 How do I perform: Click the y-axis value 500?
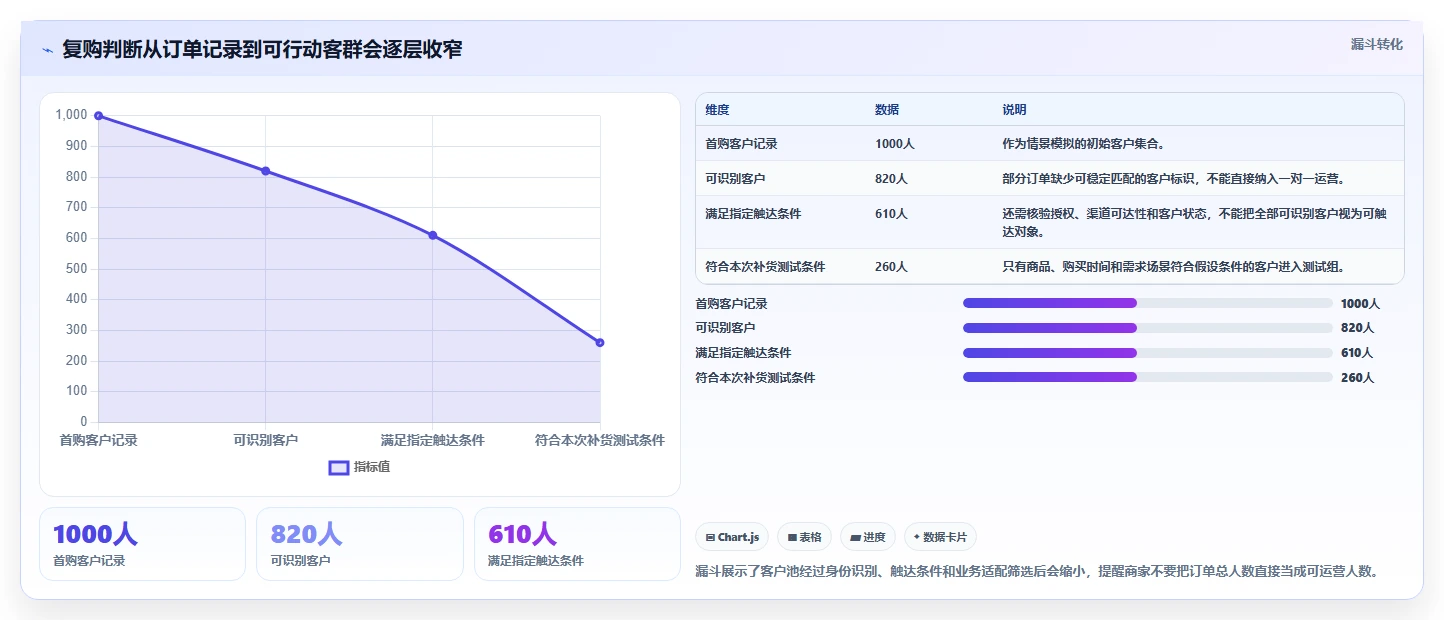pos(77,269)
